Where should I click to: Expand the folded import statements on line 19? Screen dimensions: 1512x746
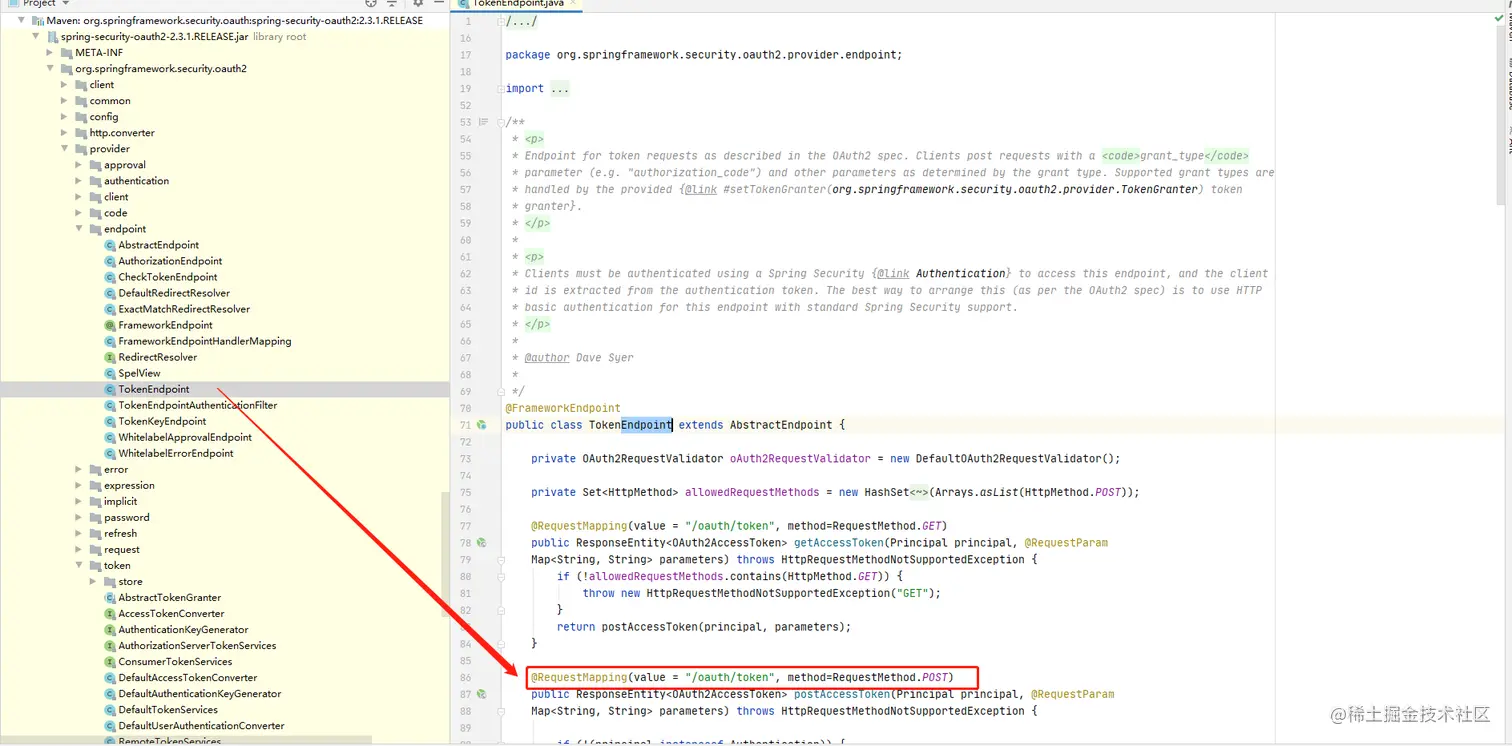click(560, 89)
